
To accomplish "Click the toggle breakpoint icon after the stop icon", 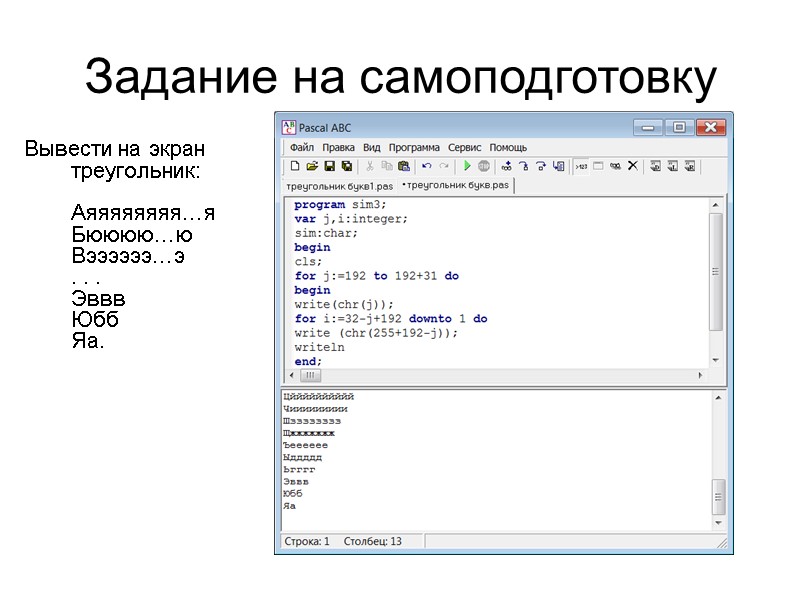I will click(x=507, y=166).
